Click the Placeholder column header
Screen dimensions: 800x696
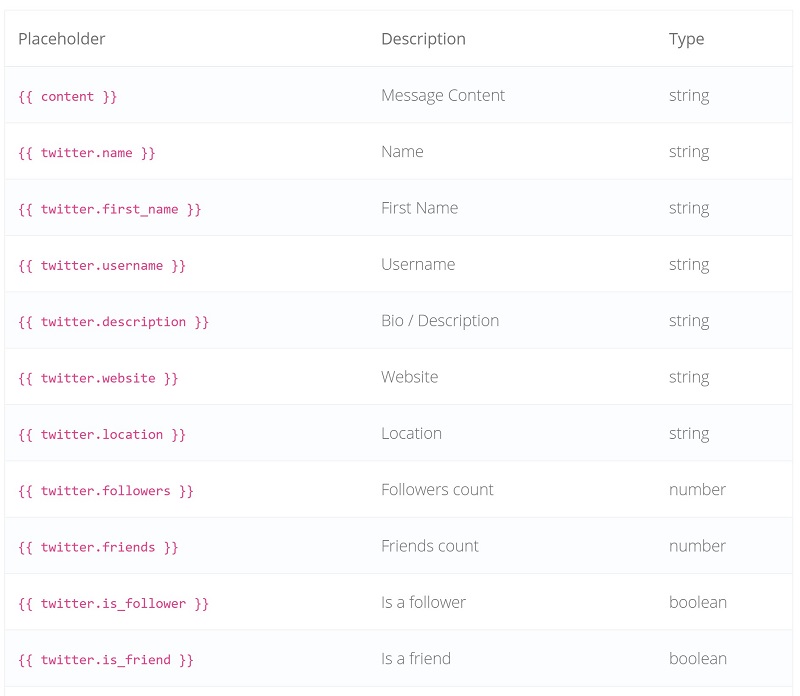[x=62, y=39]
